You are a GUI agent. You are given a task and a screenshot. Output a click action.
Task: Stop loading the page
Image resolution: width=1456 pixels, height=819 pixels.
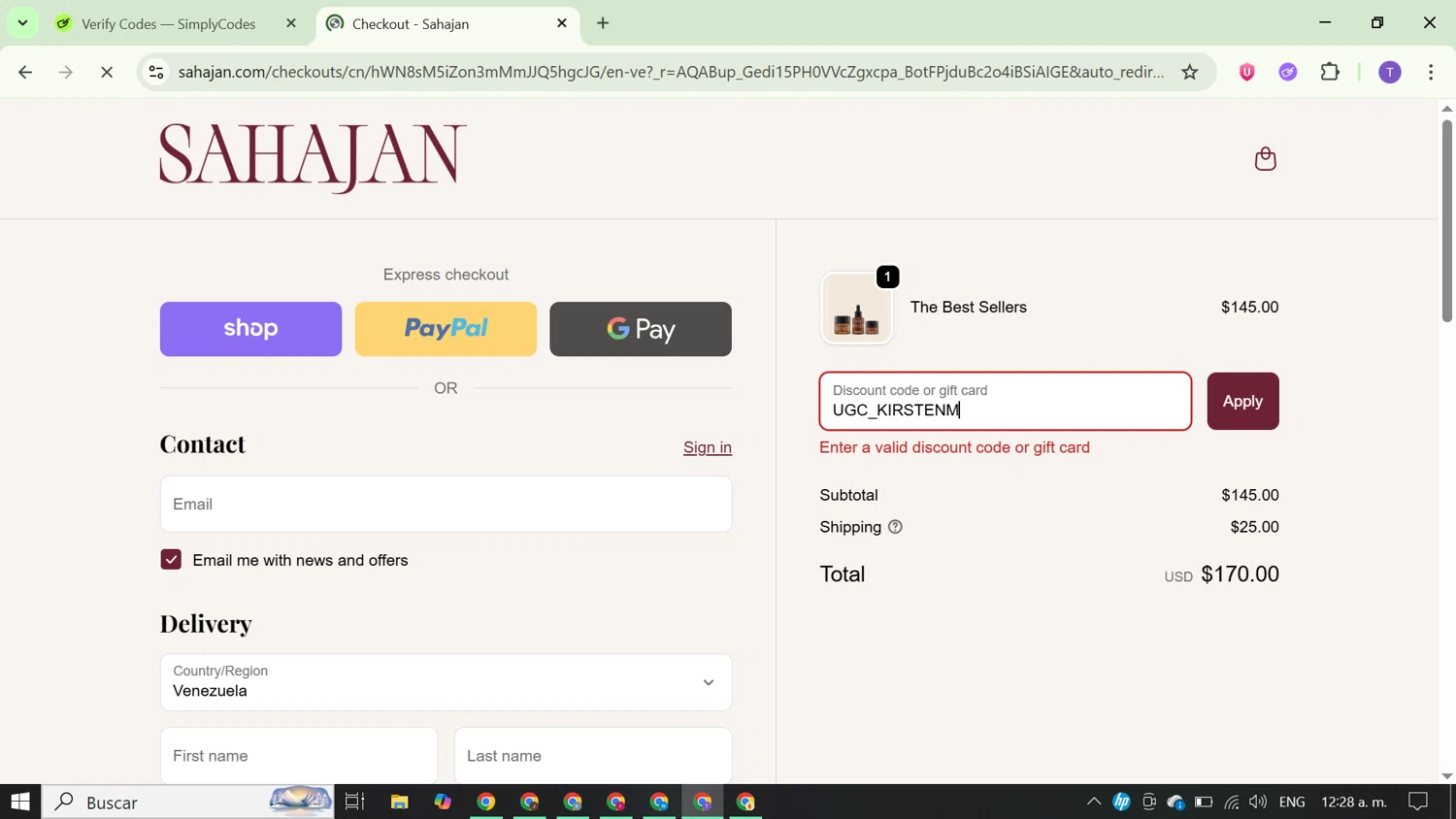point(107,72)
